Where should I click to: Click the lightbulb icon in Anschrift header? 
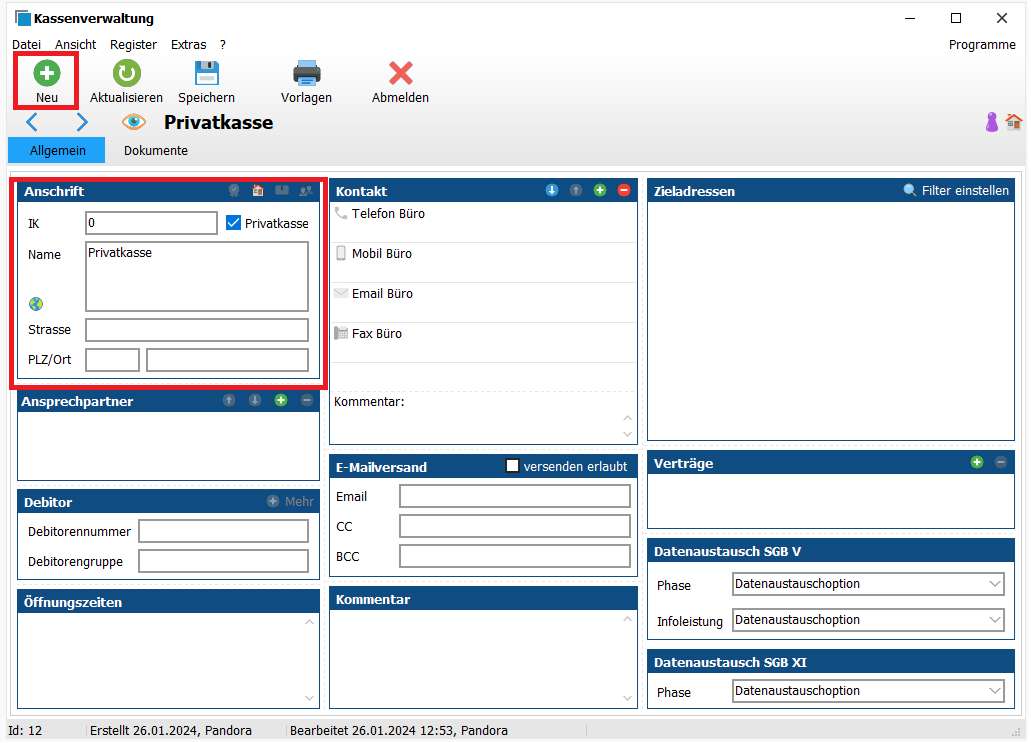233,191
